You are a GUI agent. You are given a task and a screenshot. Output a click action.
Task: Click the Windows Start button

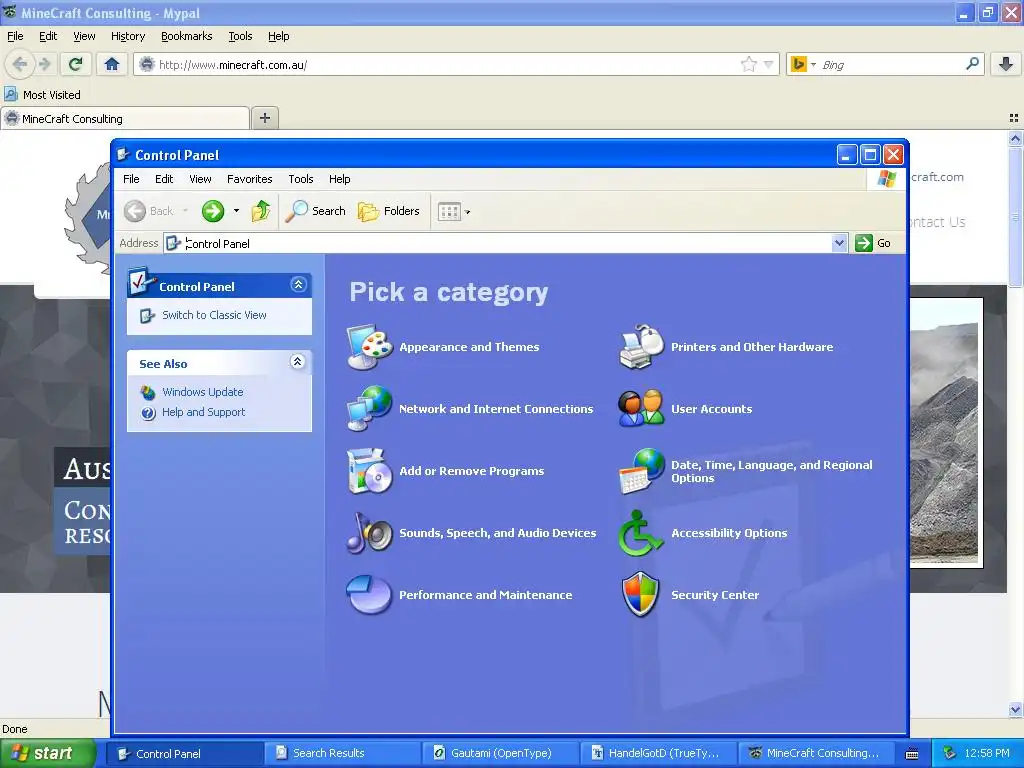coord(48,753)
